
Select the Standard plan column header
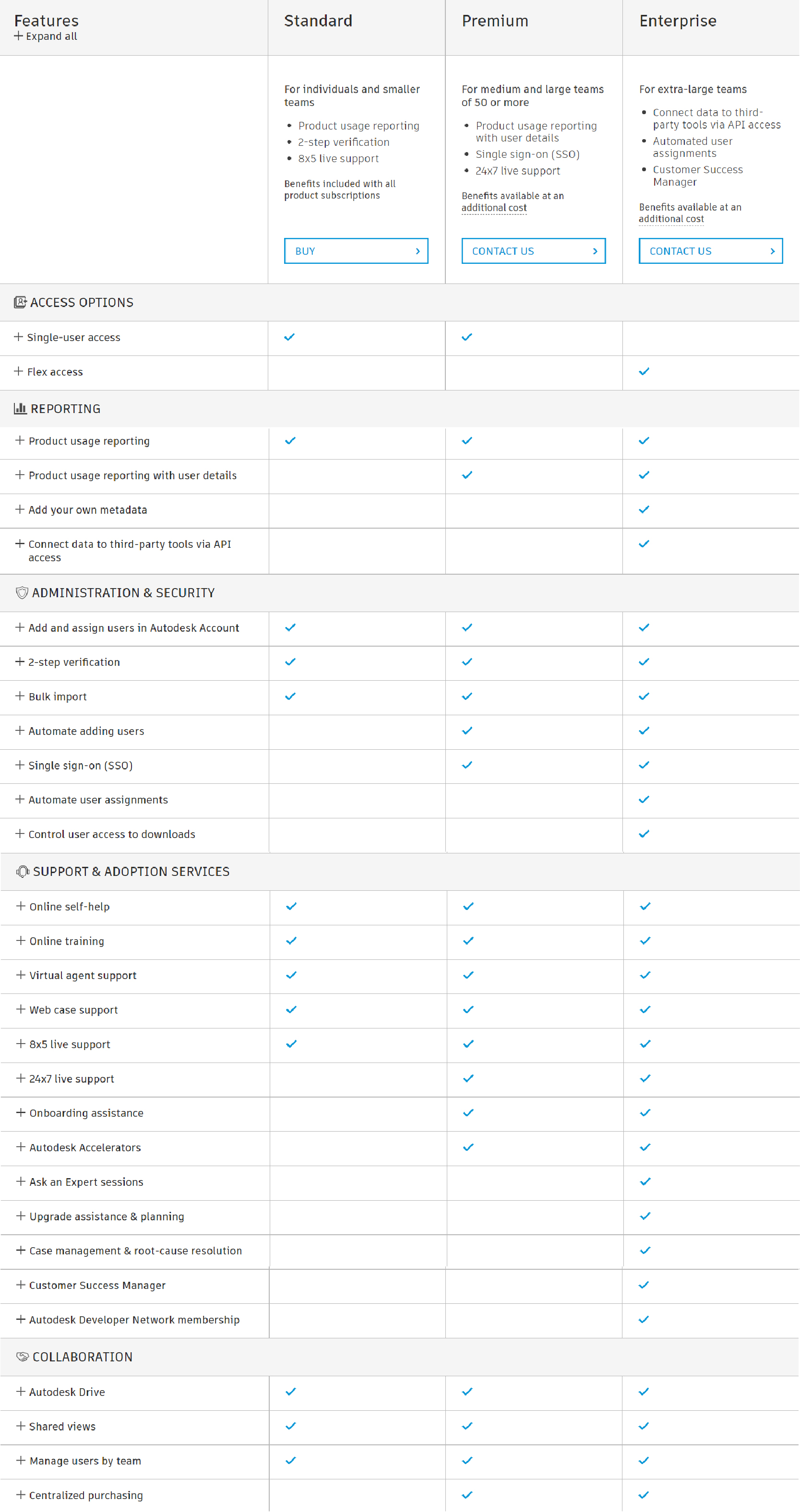(318, 21)
